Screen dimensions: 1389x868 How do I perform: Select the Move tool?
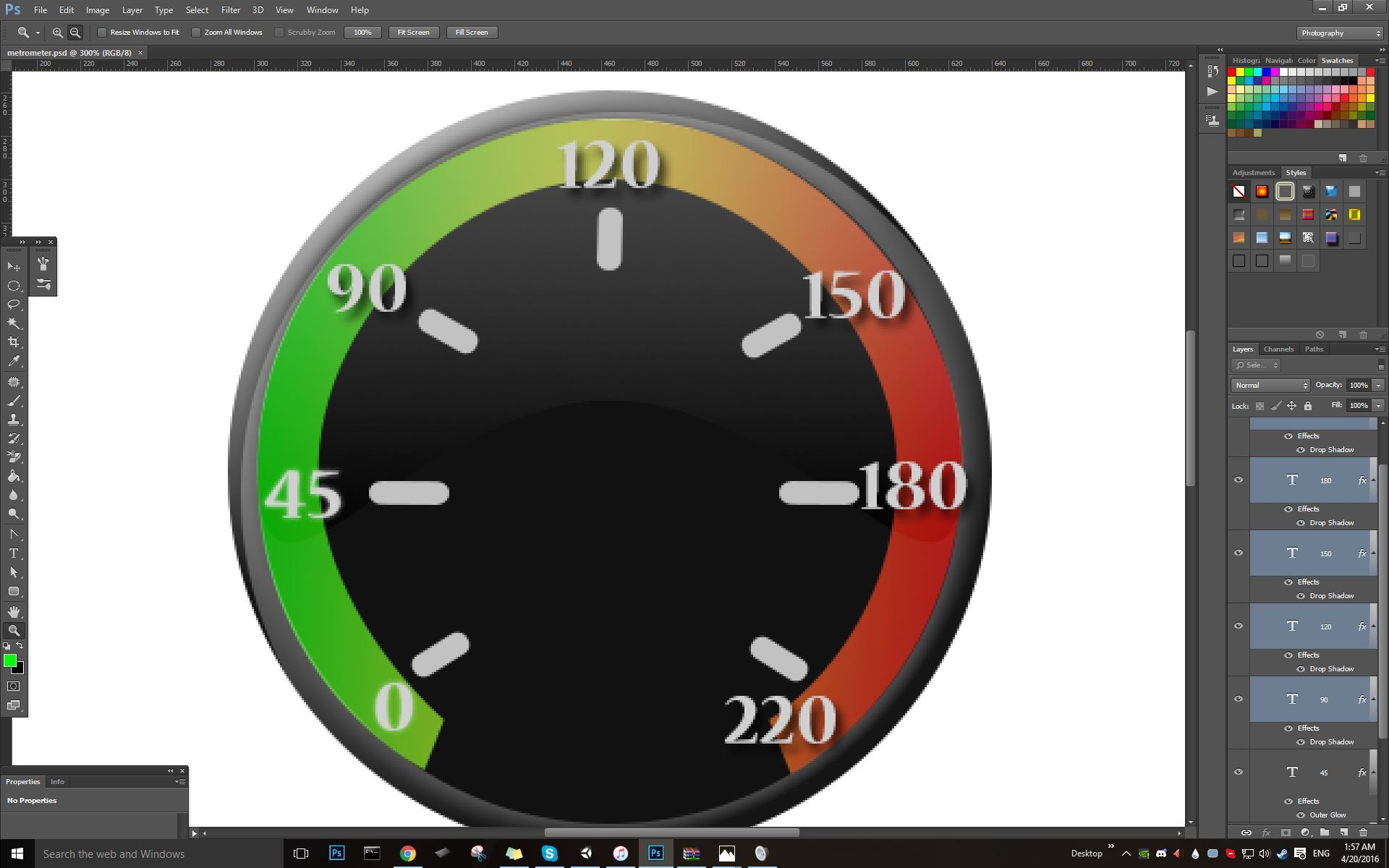14,267
